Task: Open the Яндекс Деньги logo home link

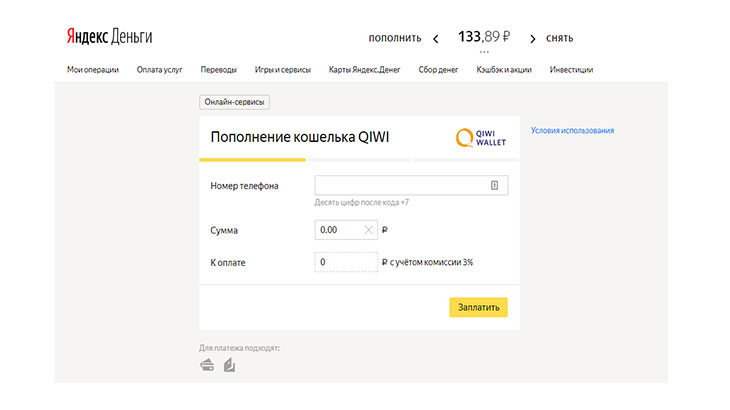Action: point(109,36)
